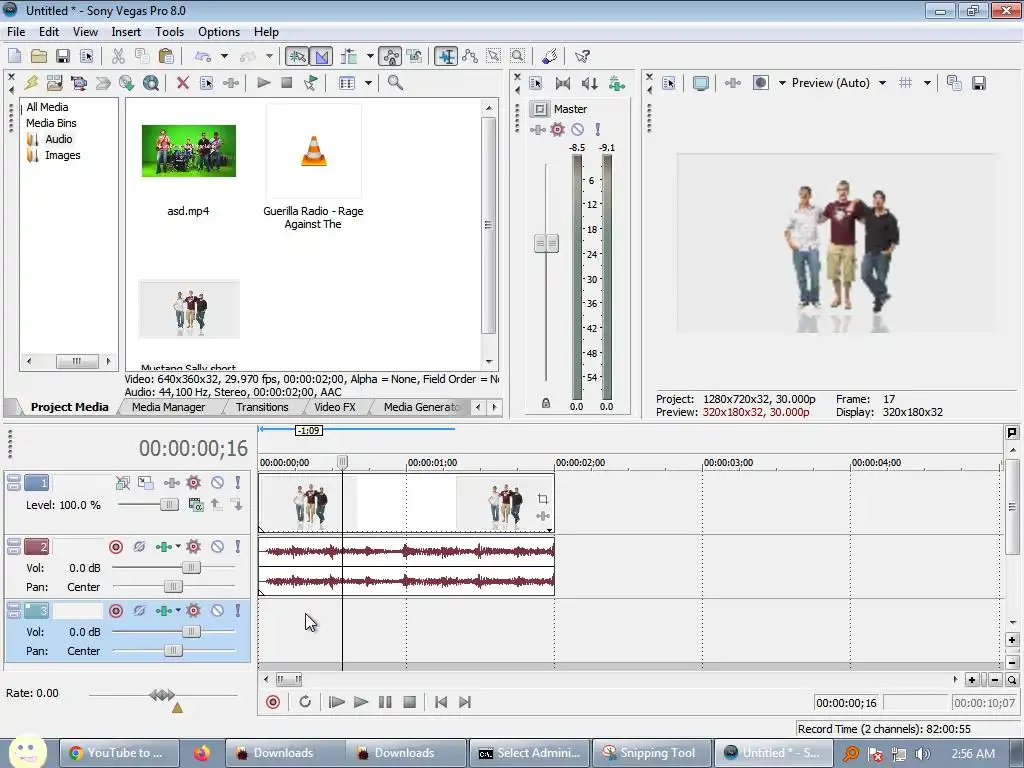Open Track Motion on video track 1
This screenshot has height=768, width=1024.
tap(146, 483)
